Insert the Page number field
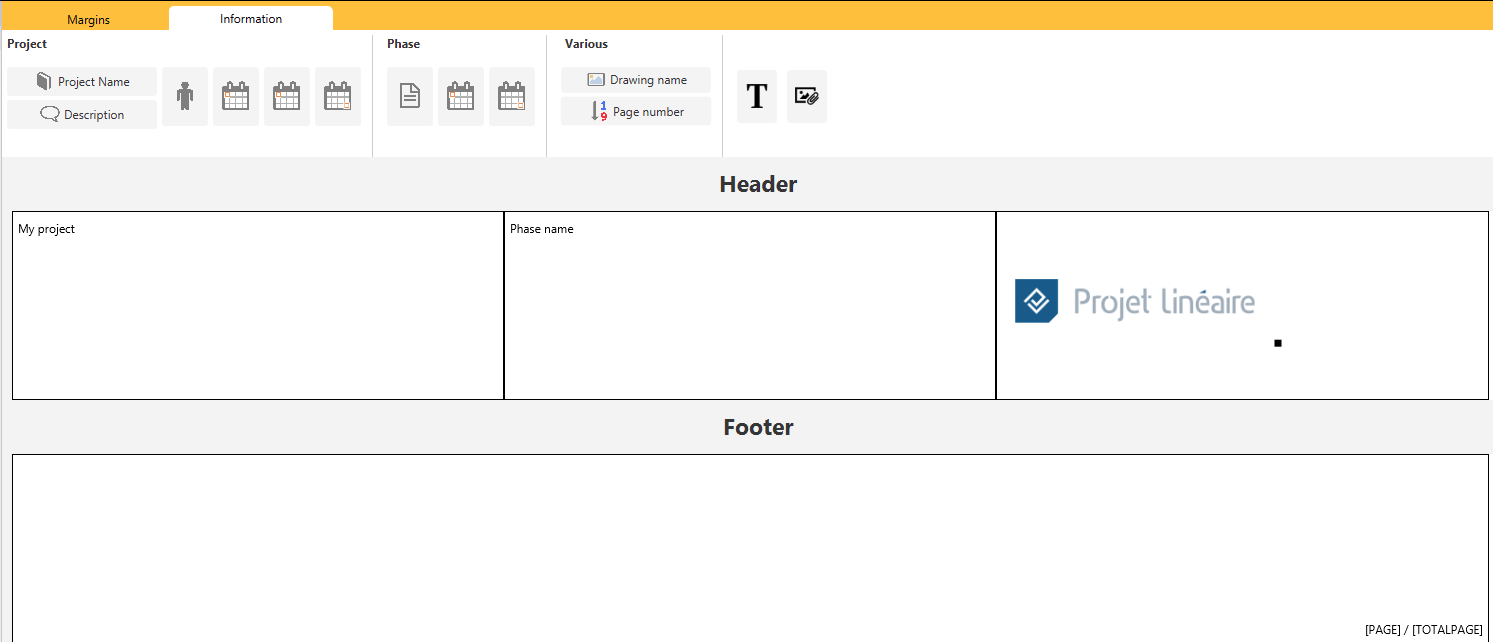The width and height of the screenshot is (1493, 642). click(636, 112)
